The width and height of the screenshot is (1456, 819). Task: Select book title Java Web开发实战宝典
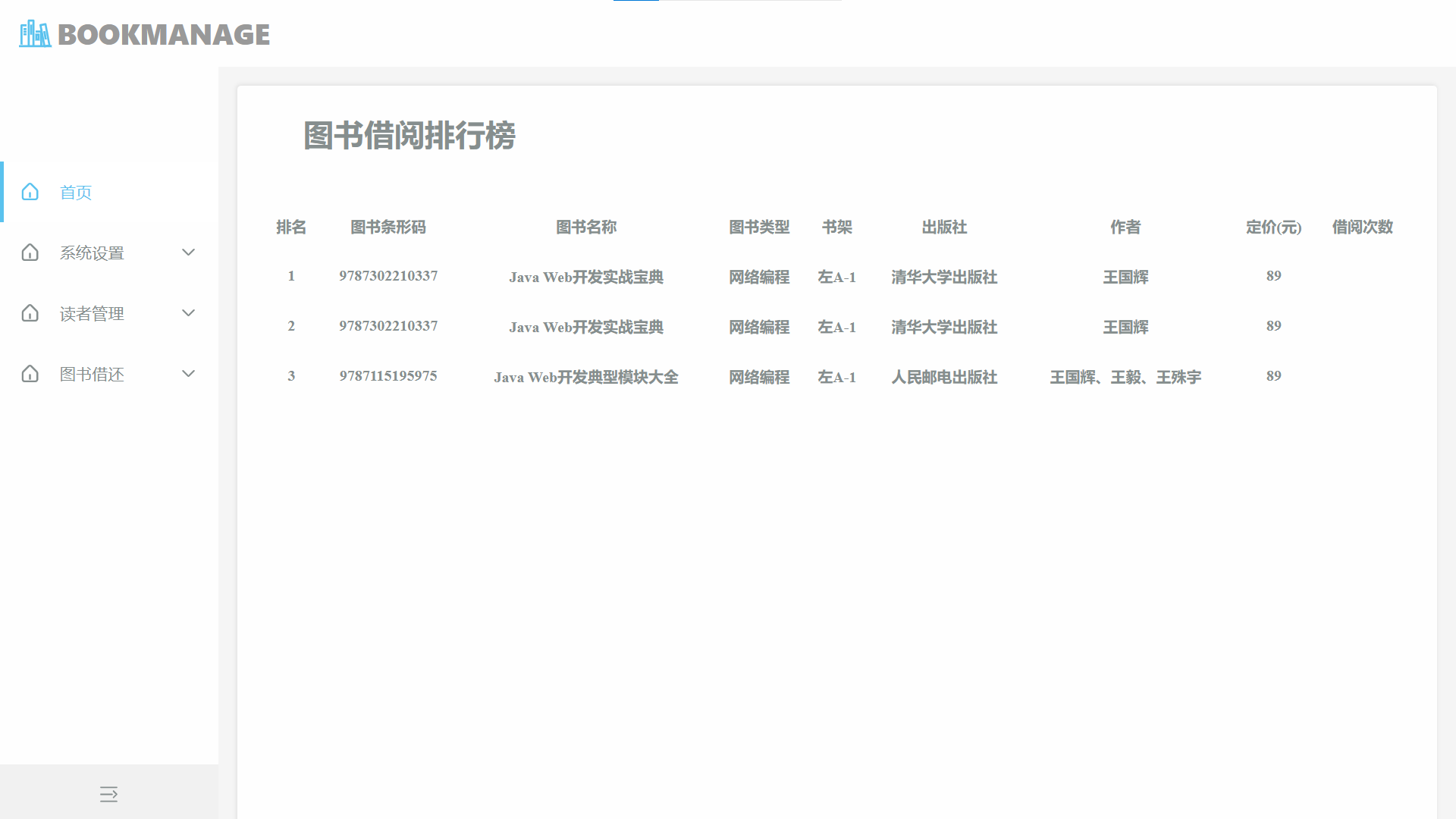click(586, 277)
